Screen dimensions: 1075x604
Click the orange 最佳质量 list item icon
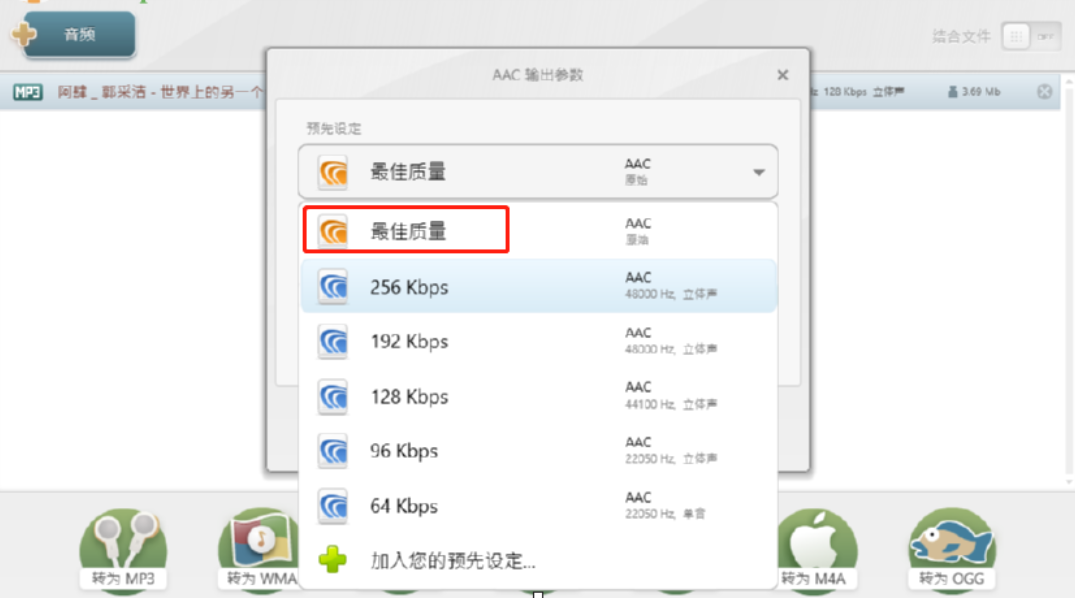[x=333, y=231]
